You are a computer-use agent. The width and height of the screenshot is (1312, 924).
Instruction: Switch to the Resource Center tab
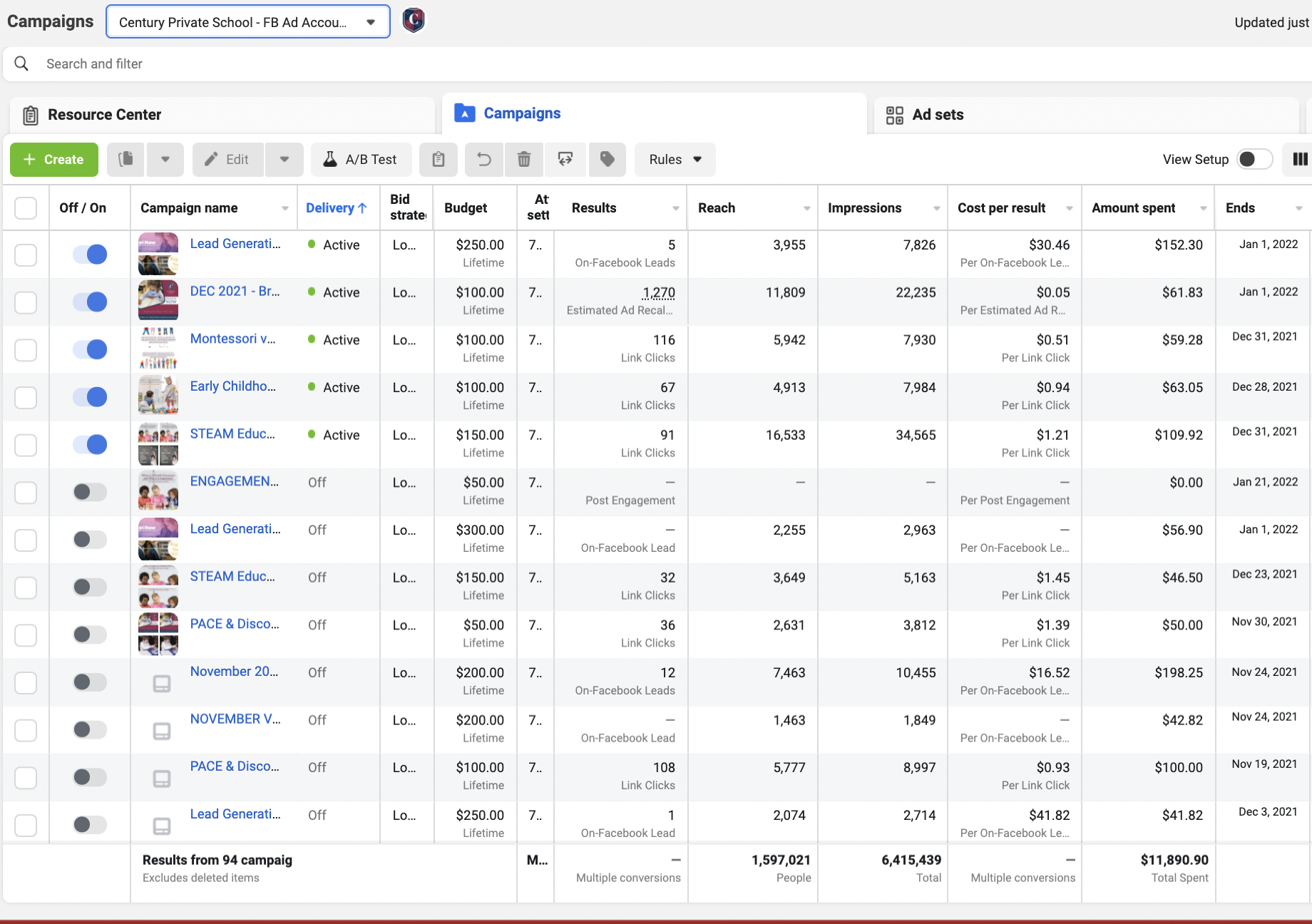click(x=222, y=115)
